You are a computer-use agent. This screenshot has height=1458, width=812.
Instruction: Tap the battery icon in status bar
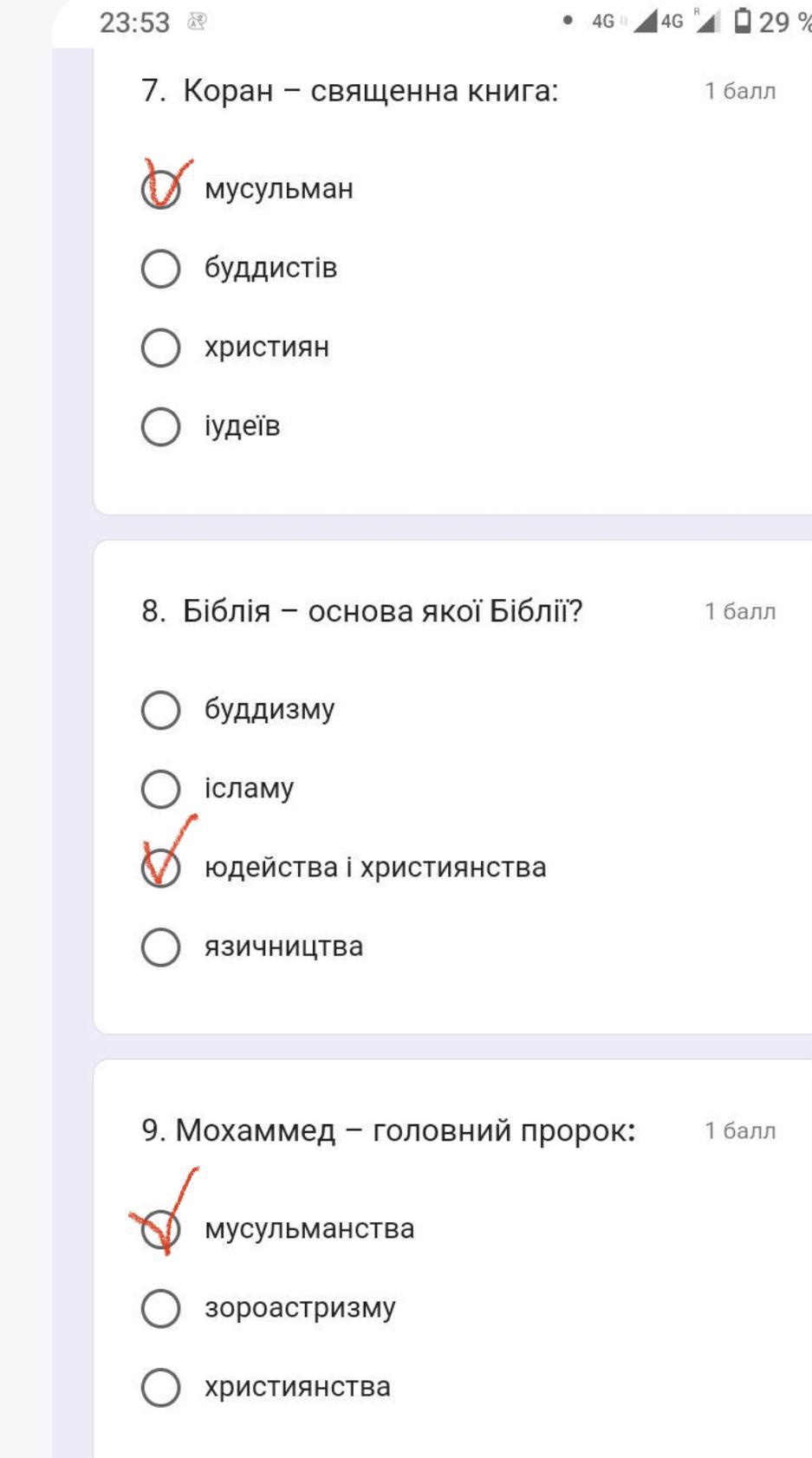tap(743, 22)
